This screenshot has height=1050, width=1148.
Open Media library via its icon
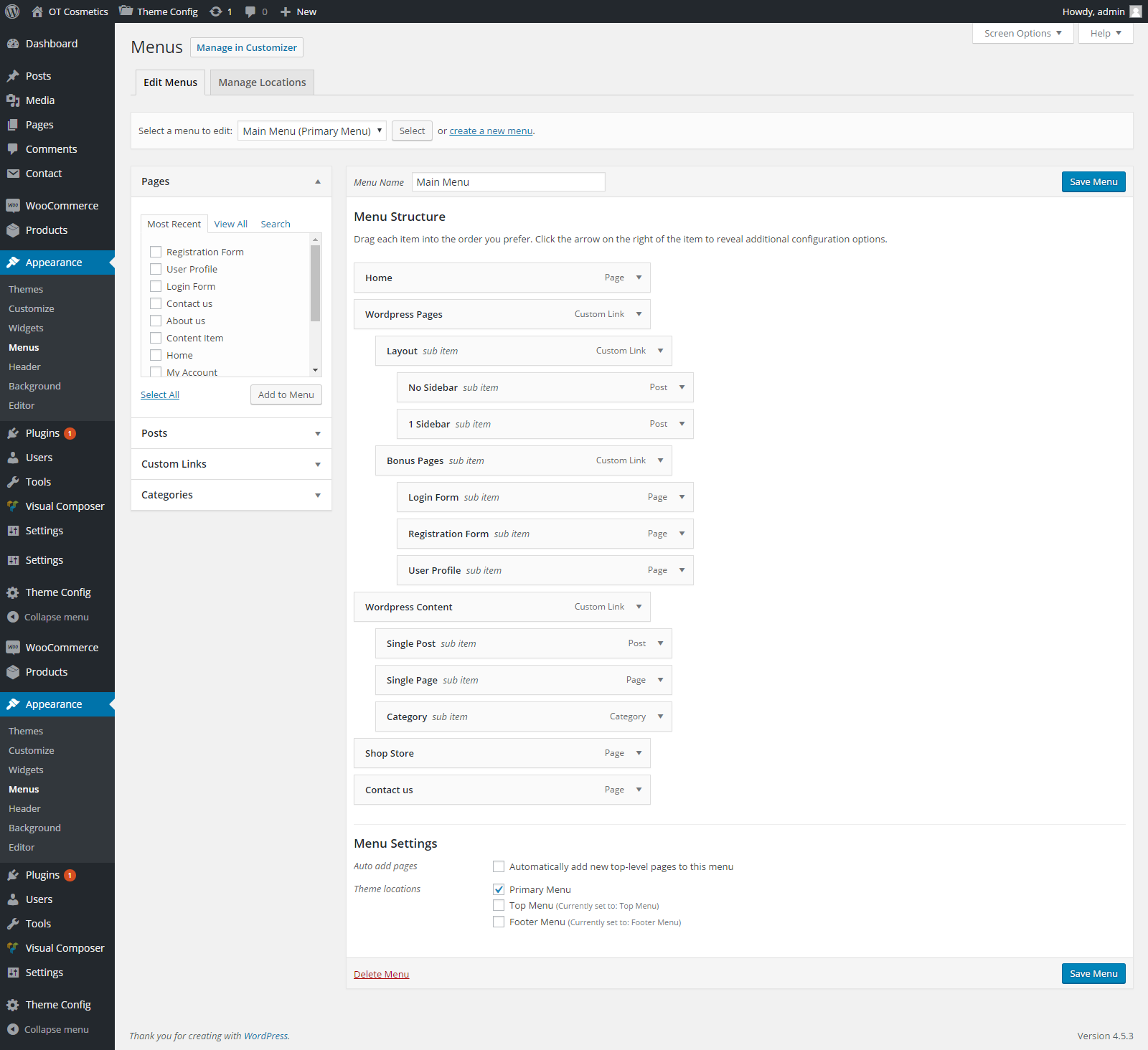13,100
